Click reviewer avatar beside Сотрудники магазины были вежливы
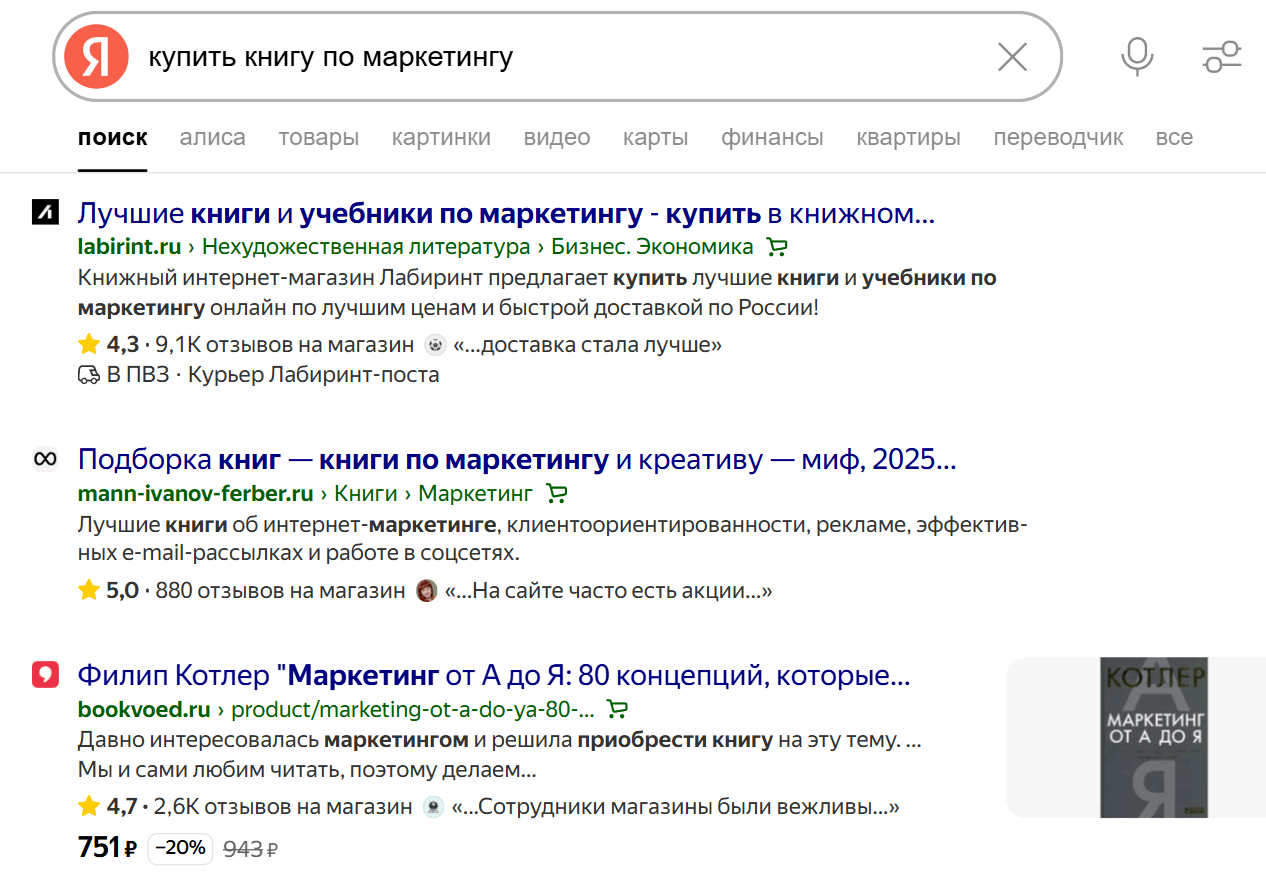The width and height of the screenshot is (1266, 875). pyautogui.click(x=433, y=807)
